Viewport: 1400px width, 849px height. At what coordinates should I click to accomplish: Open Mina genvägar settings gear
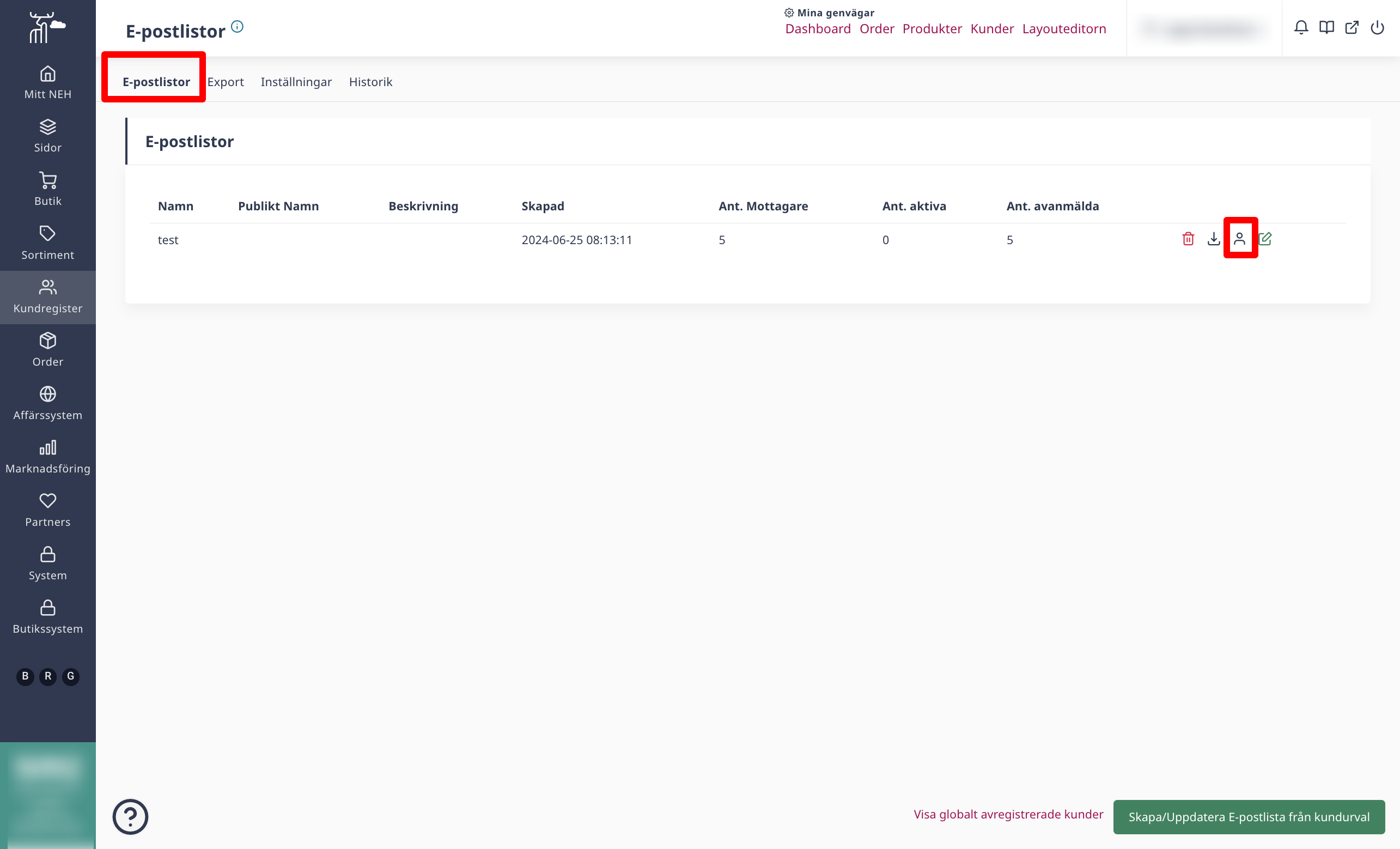pyautogui.click(x=789, y=13)
